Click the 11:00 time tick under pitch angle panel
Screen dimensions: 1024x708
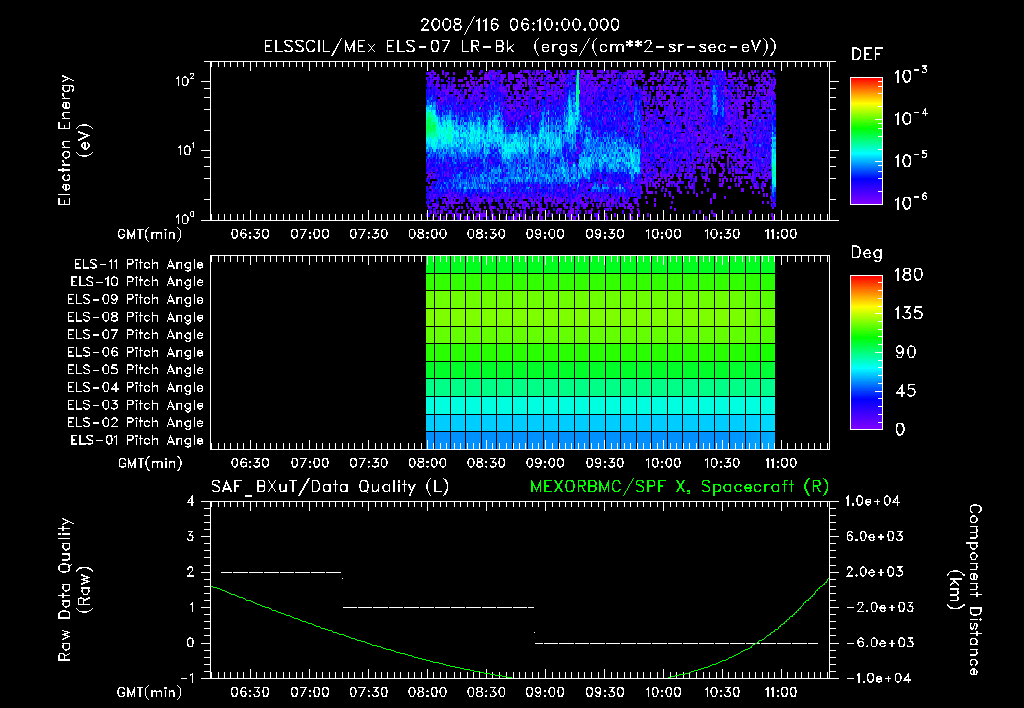(x=780, y=463)
